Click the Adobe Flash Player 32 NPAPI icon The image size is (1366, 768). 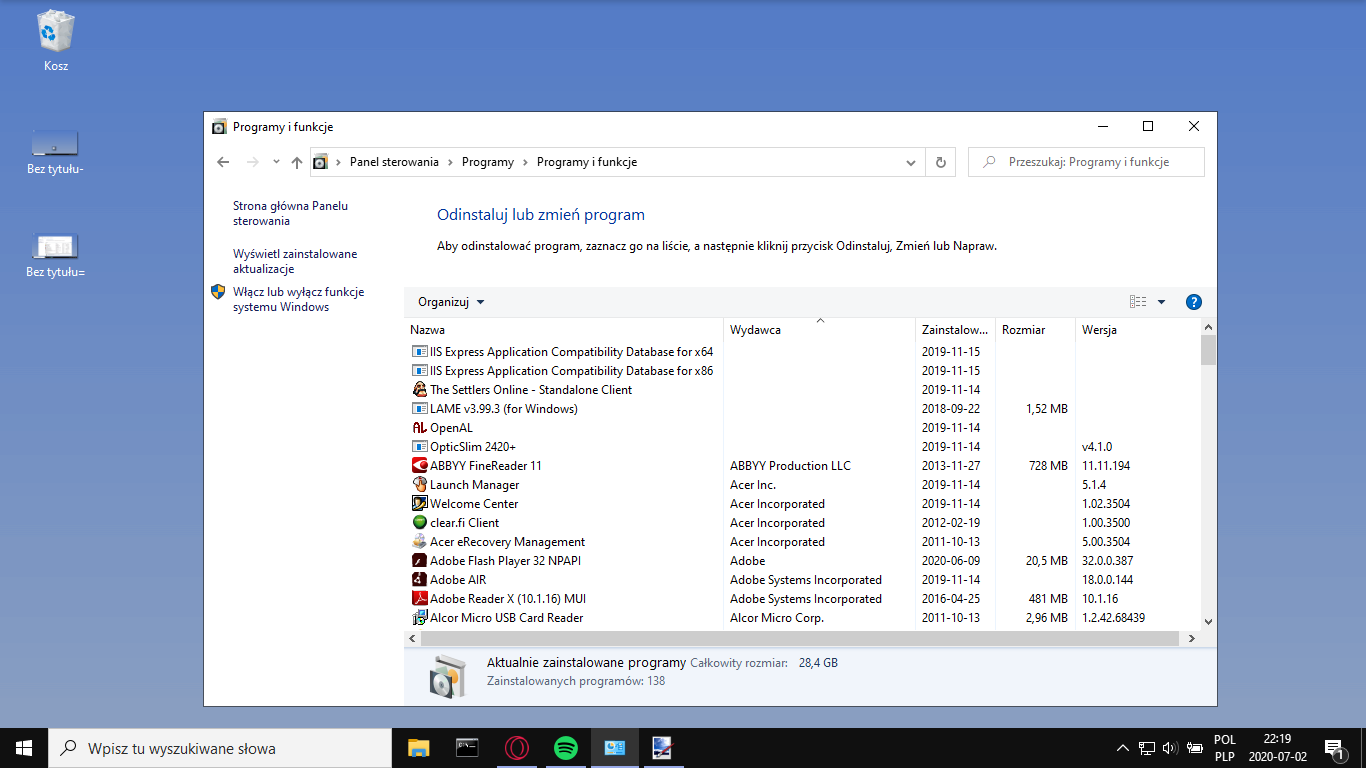pos(420,561)
